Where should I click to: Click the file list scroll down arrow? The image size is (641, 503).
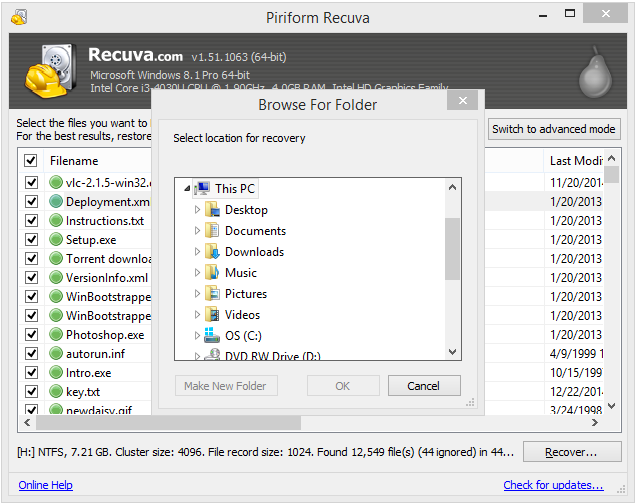(x=612, y=406)
